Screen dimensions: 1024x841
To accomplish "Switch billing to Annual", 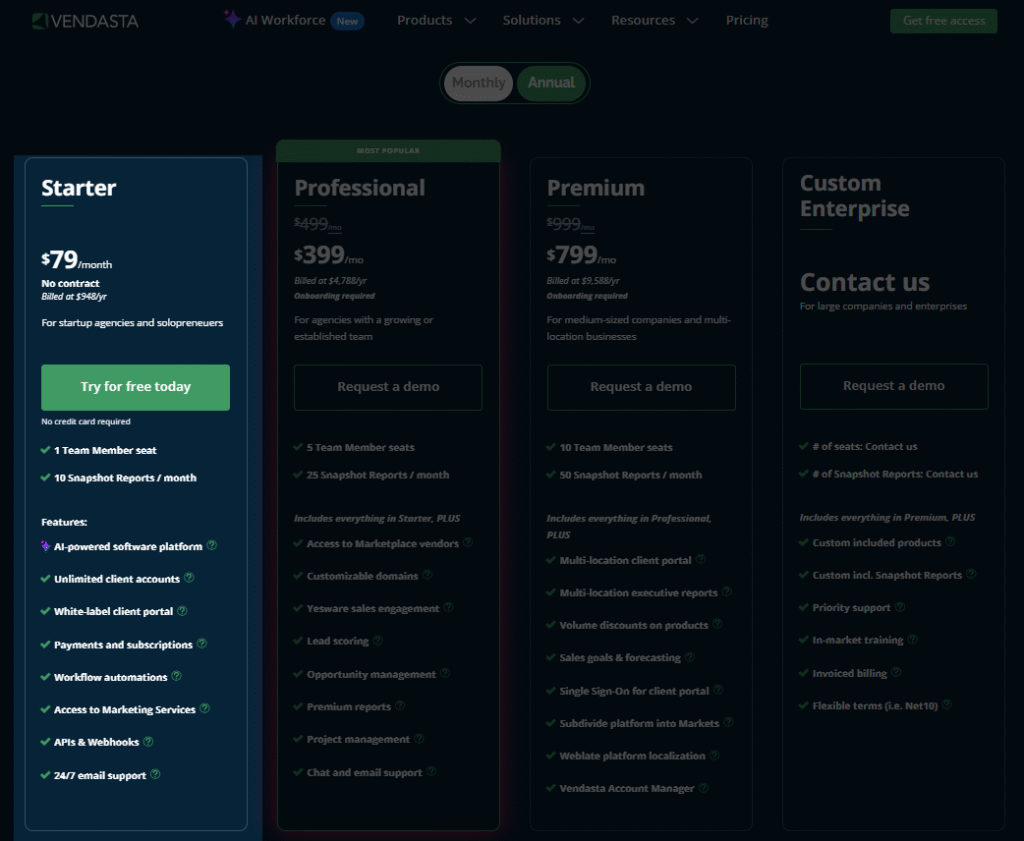I will [x=551, y=83].
